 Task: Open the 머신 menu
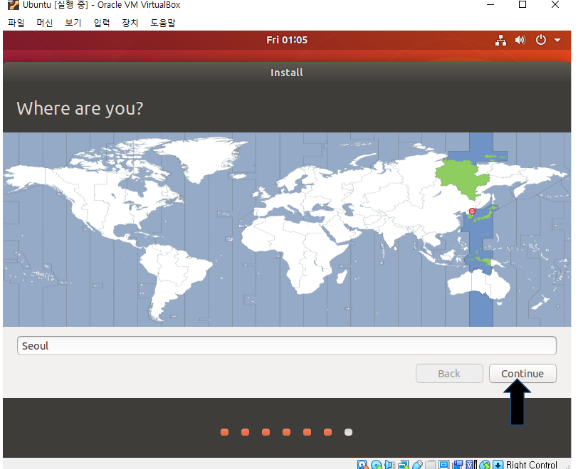coord(45,23)
